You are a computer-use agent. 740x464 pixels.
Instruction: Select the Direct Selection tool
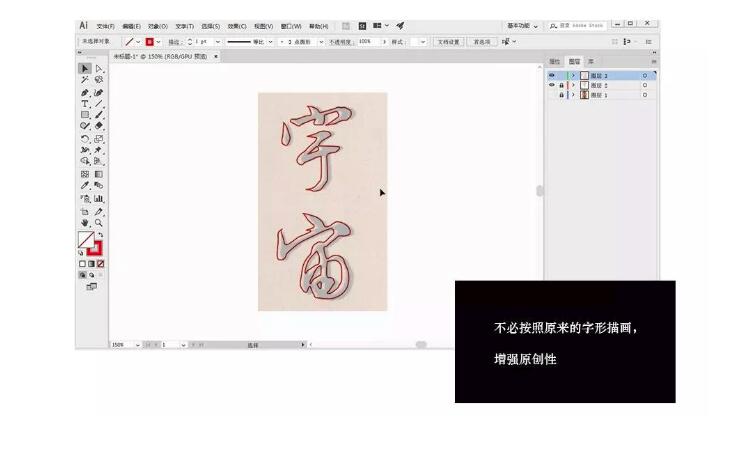pyautogui.click(x=99, y=69)
